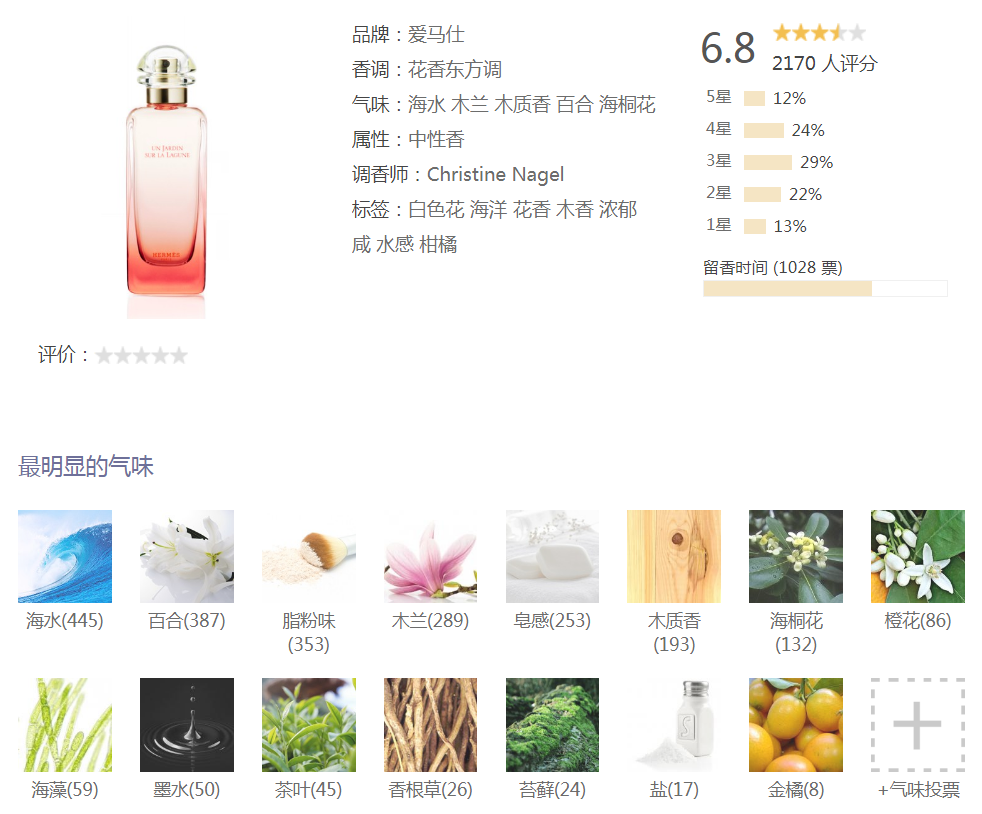This screenshot has height=814, width=982.
Task: Click scent note 海水 in 气味 row
Action: coord(426,105)
